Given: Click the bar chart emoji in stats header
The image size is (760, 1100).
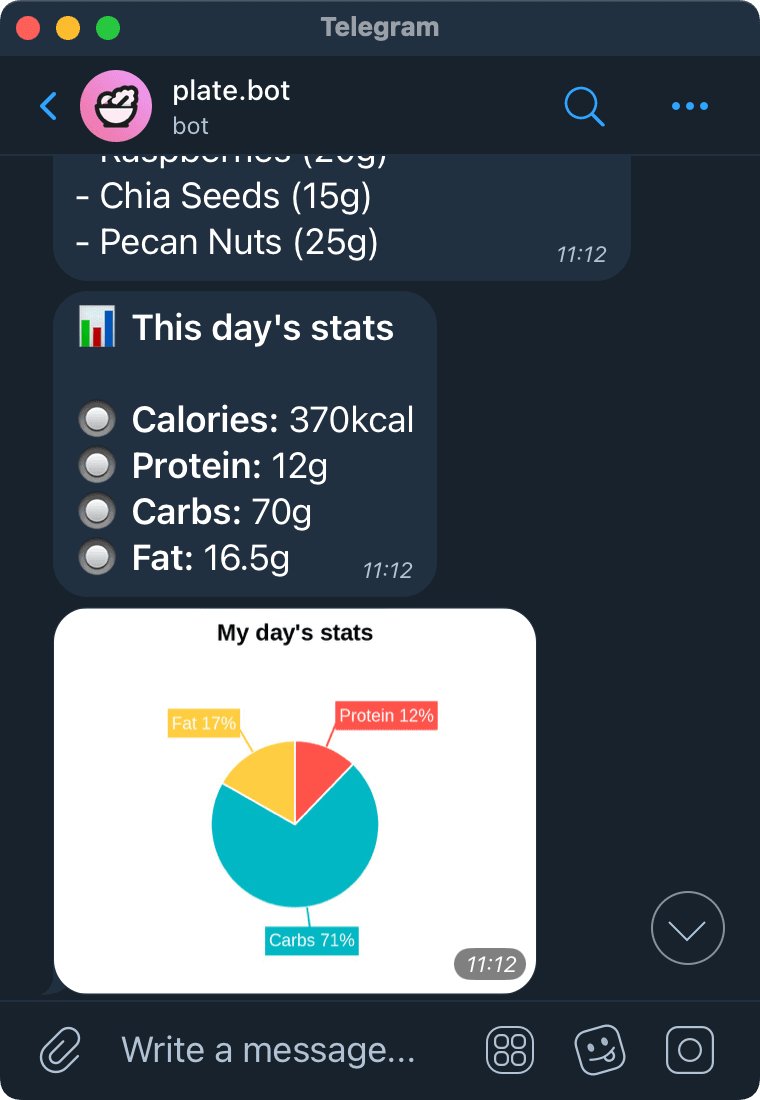Looking at the screenshot, I should (x=97, y=326).
